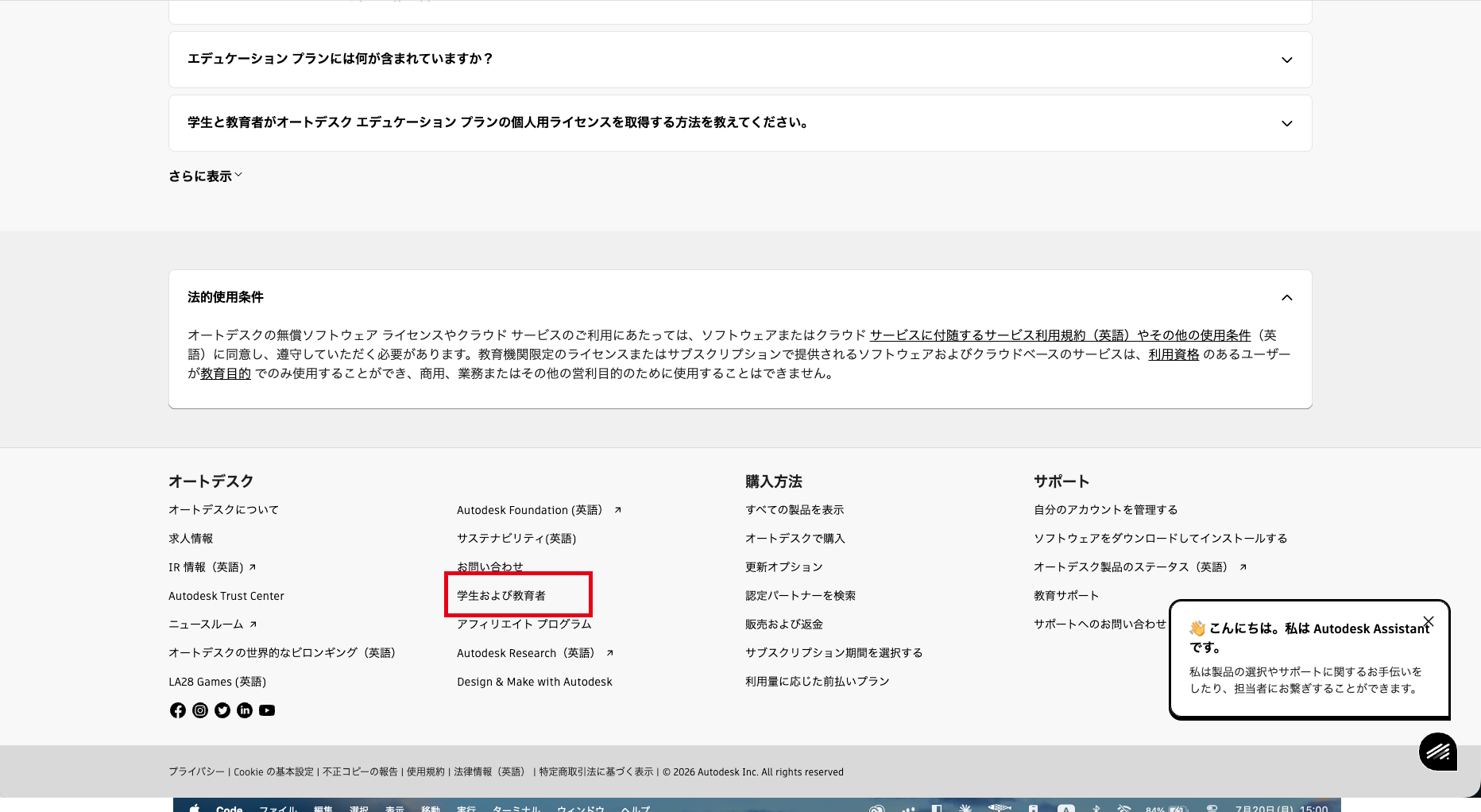This screenshot has width=1481, height=812.
Task: Open Cookie の基本設定
Action: [273, 772]
